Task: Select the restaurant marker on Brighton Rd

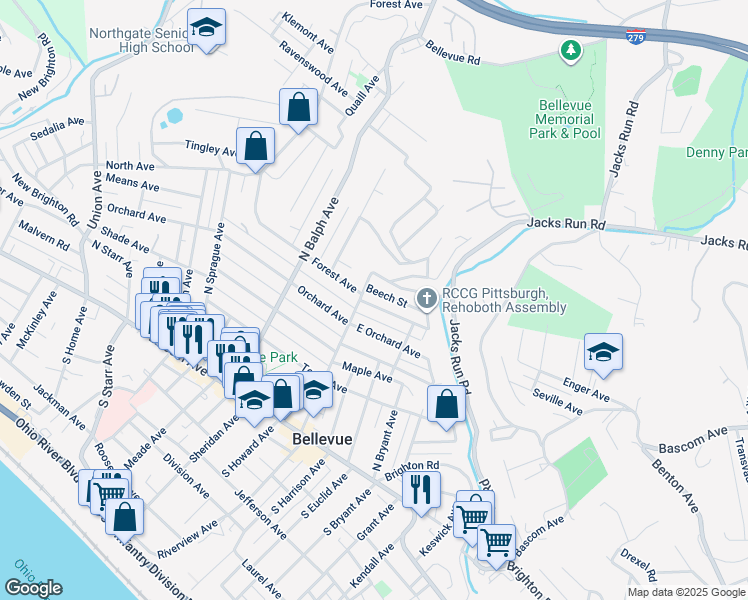Action: [420, 488]
